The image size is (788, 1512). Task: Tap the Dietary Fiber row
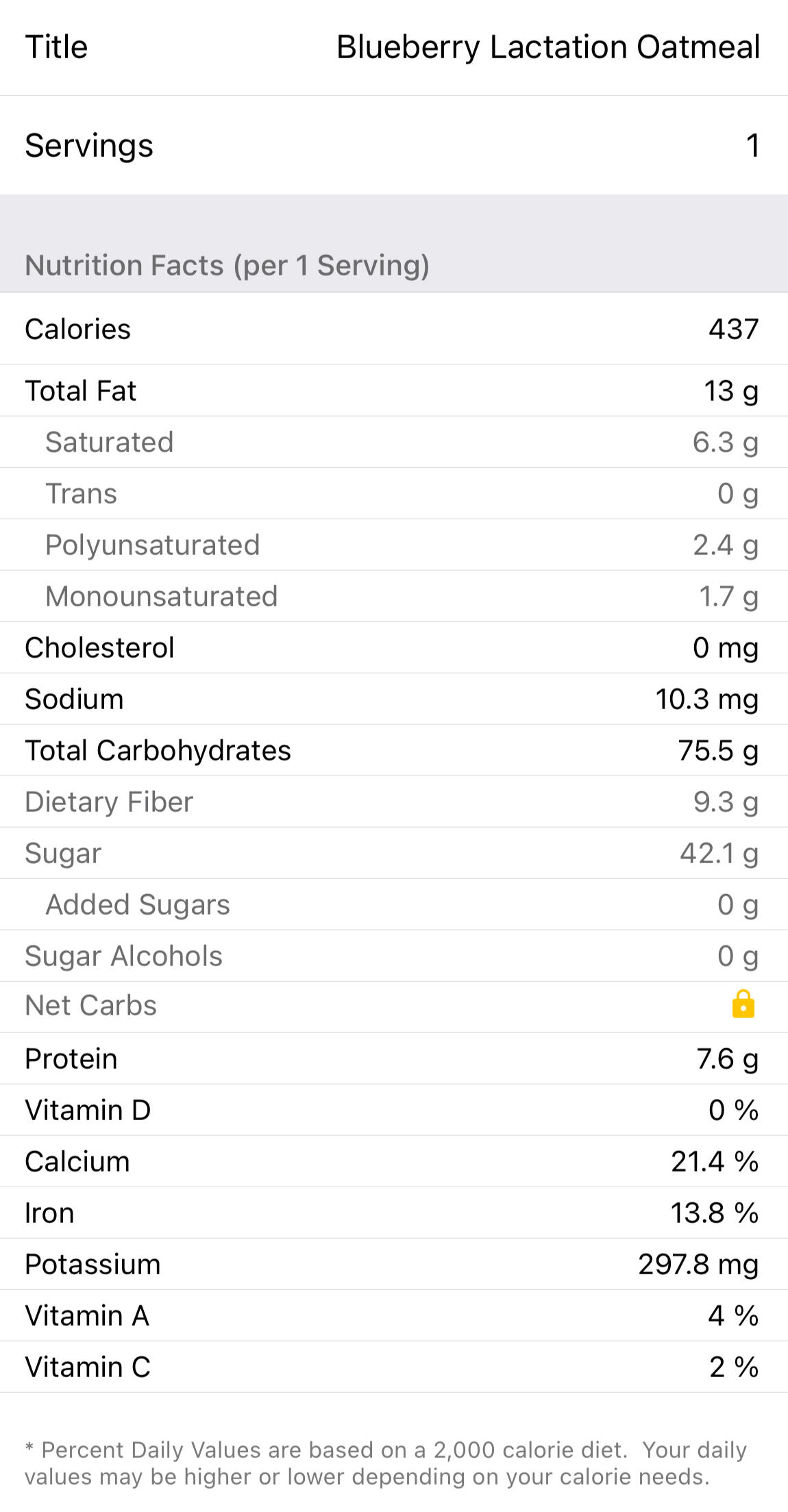tap(393, 802)
